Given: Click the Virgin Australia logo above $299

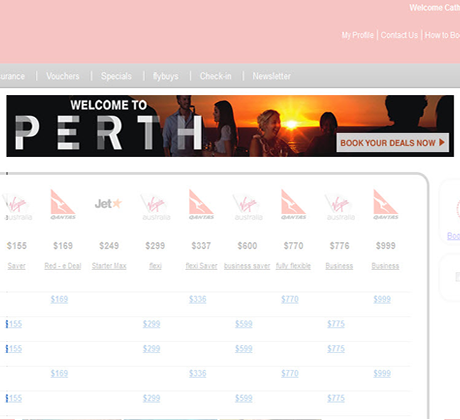Looking at the screenshot, I should [x=155, y=207].
